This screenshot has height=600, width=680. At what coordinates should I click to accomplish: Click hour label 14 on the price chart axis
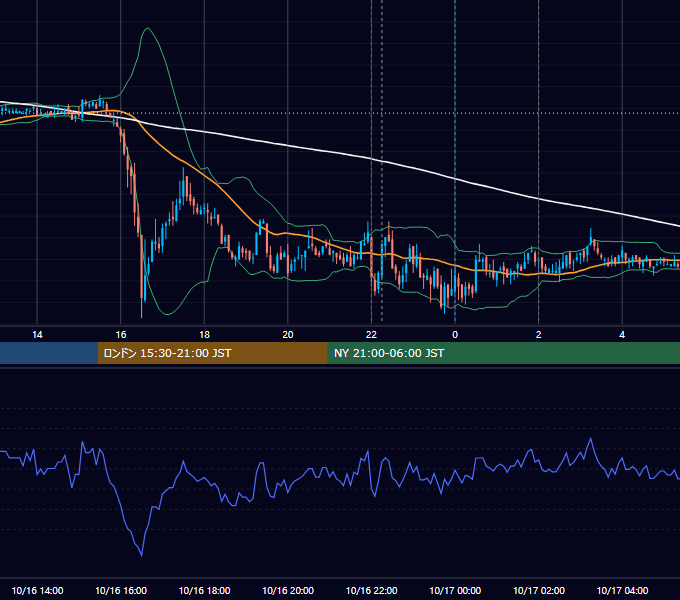point(37,335)
